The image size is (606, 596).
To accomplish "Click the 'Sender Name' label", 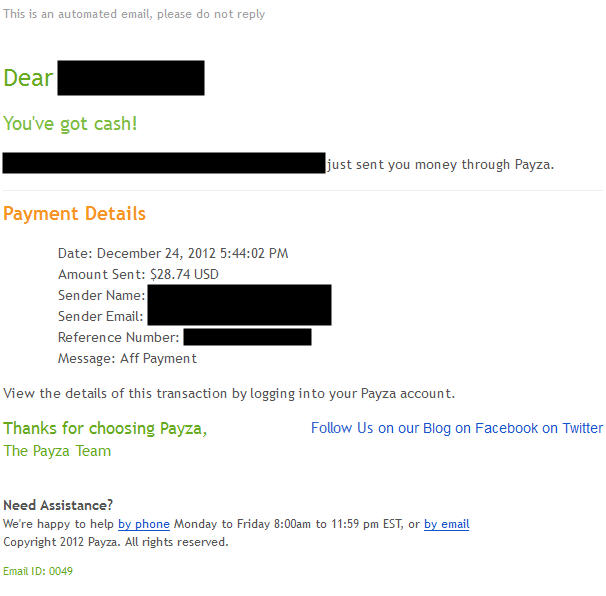I will point(102,296).
